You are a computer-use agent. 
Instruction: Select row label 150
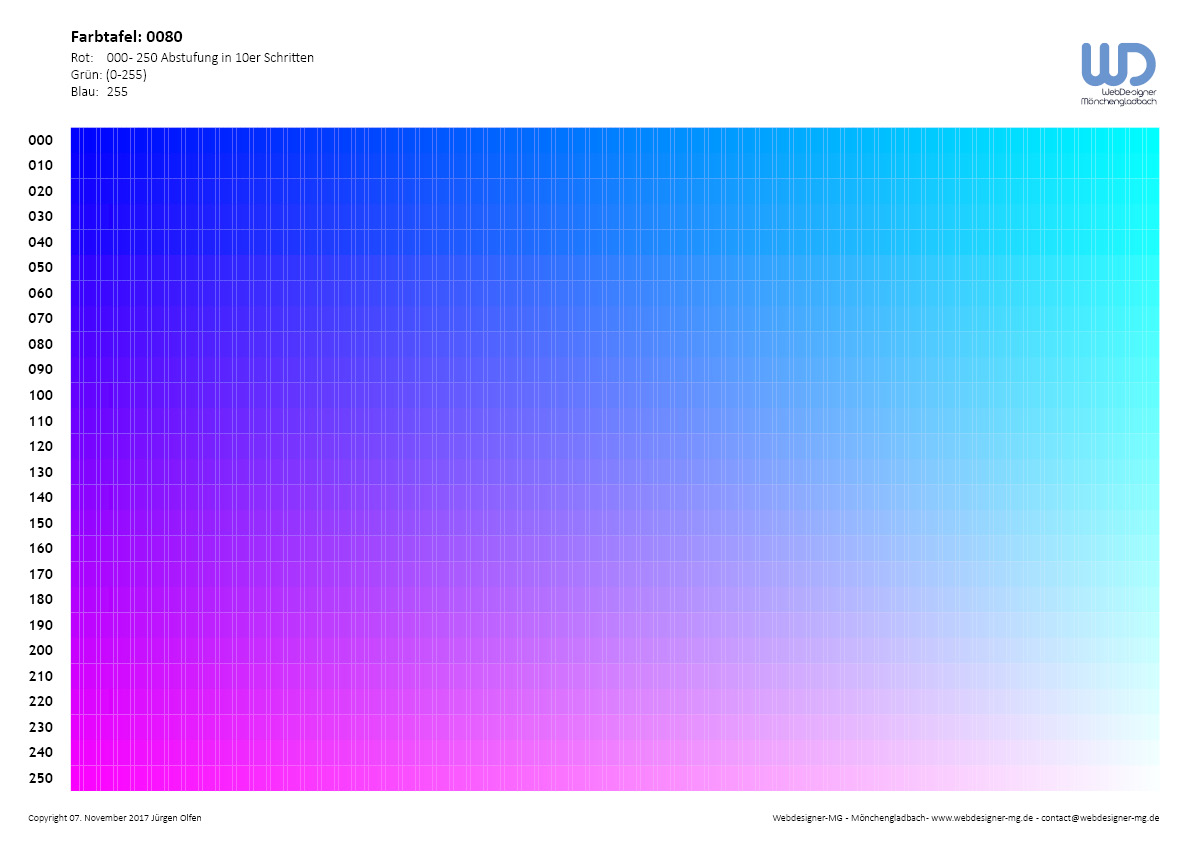click(41, 522)
